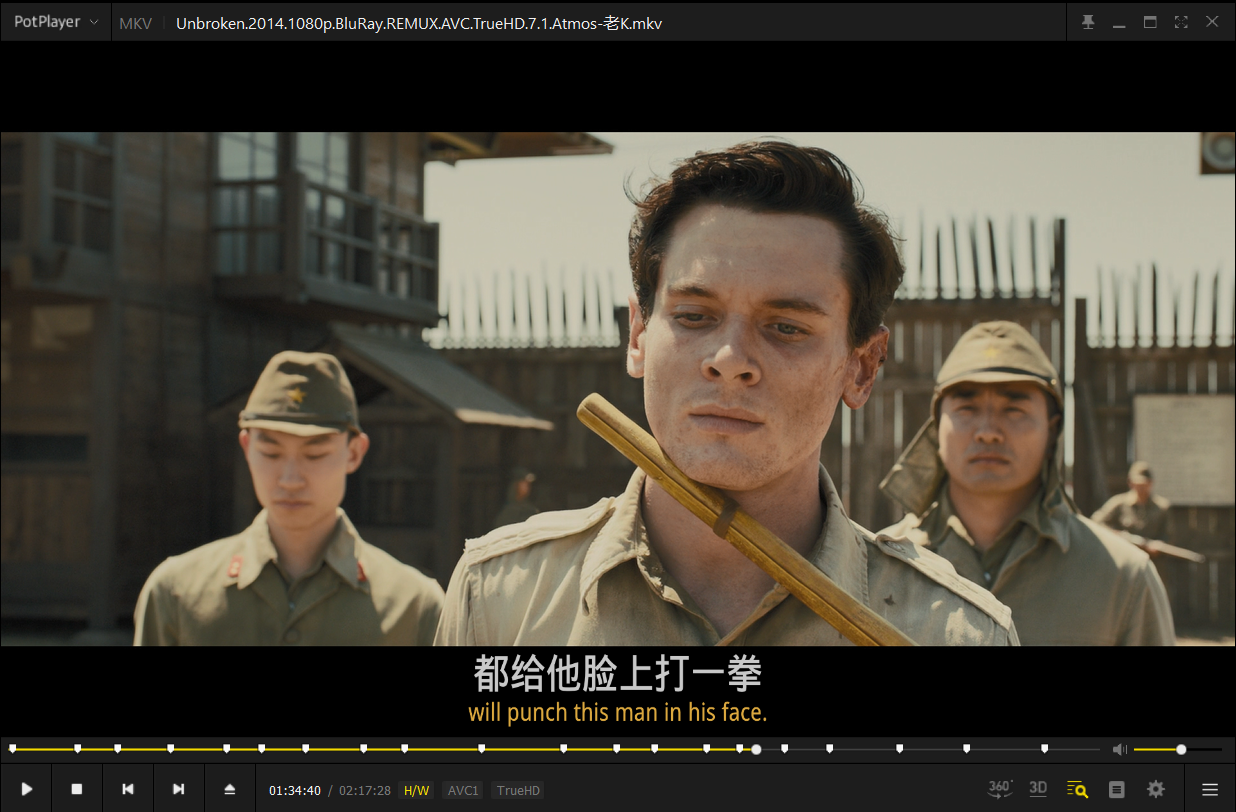Click the English subtitle 'will punch this man'
The width and height of the screenshot is (1236, 812).
coord(617,713)
